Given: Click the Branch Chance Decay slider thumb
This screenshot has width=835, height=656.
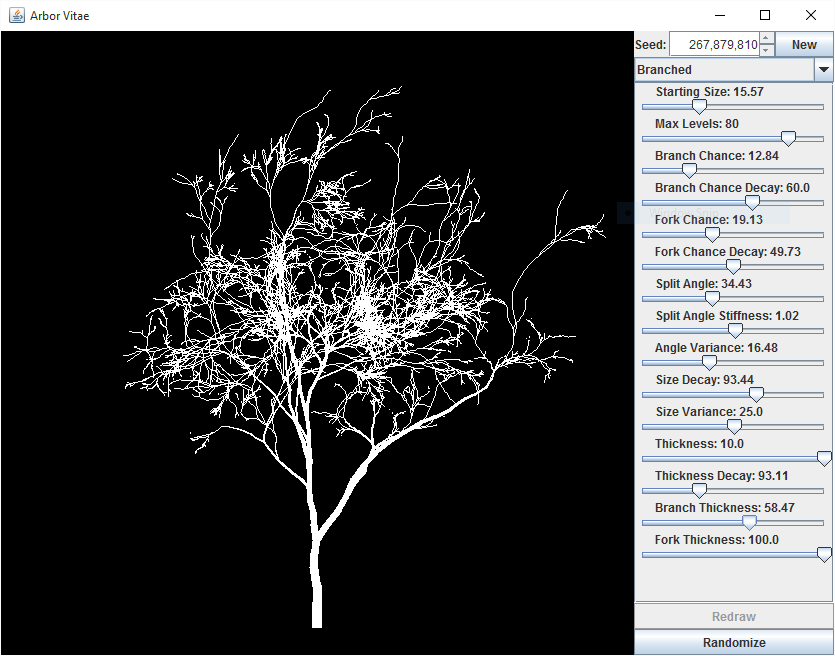Looking at the screenshot, I should tap(753, 202).
